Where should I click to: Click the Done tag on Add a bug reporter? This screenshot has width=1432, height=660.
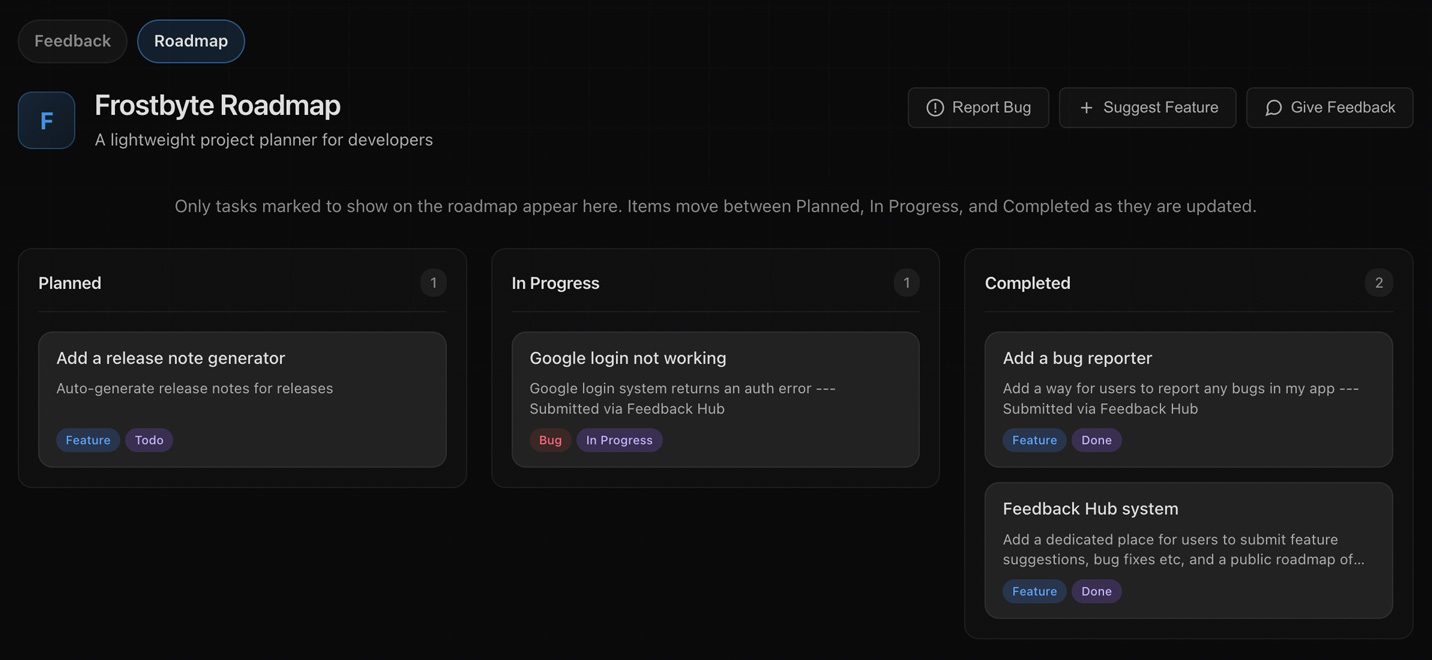pos(1096,440)
